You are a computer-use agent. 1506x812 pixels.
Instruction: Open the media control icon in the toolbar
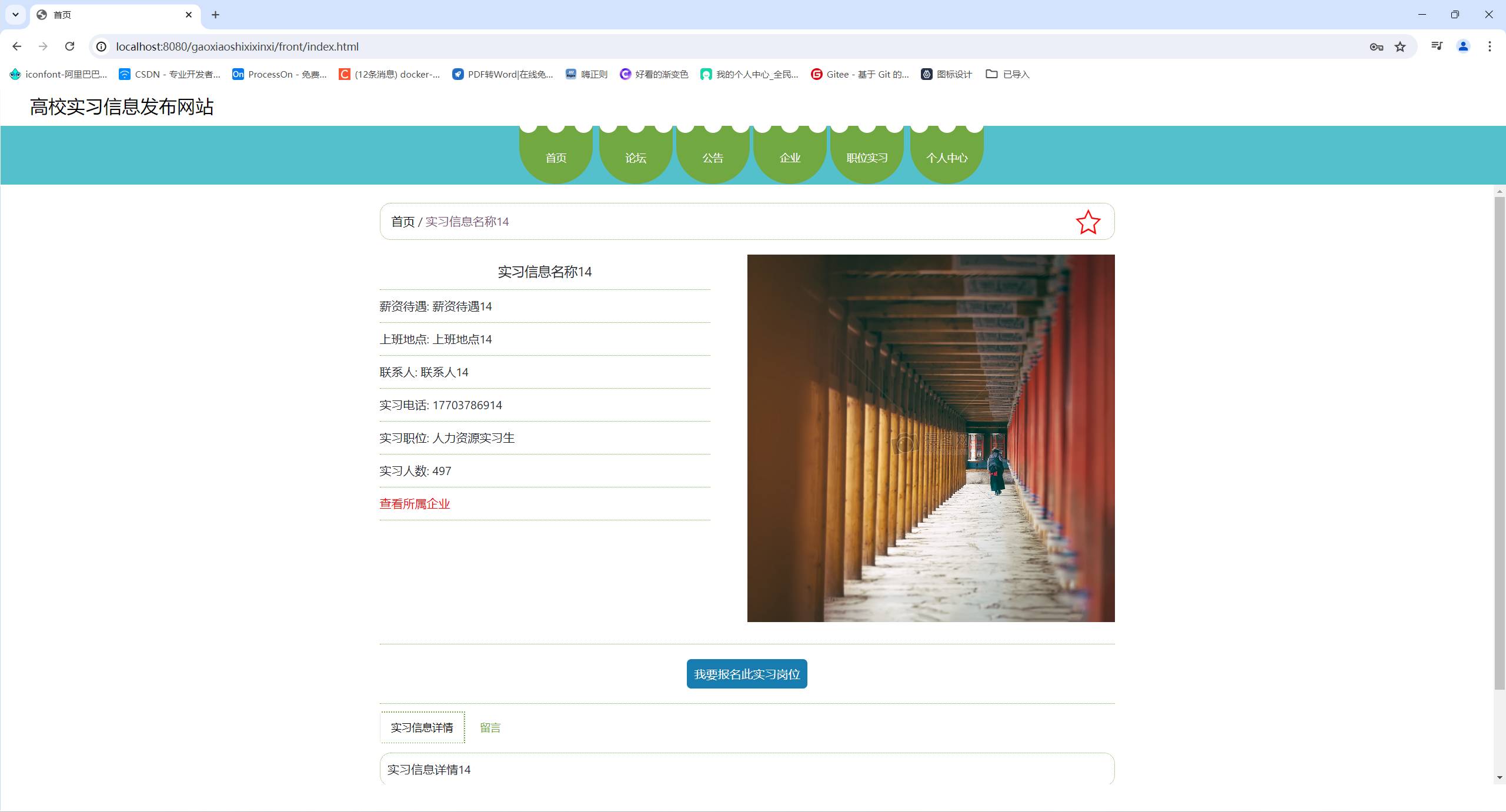(x=1437, y=46)
